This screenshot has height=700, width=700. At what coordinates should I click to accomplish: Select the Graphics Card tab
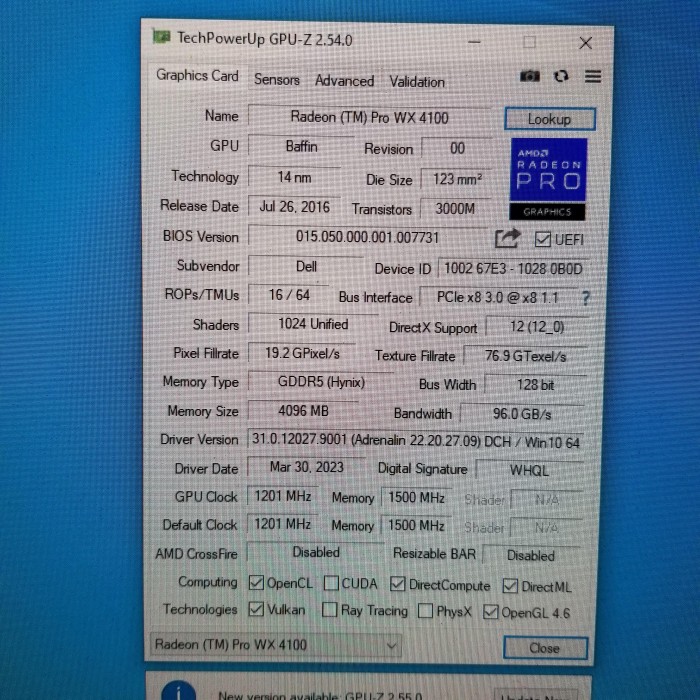pyautogui.click(x=197, y=75)
